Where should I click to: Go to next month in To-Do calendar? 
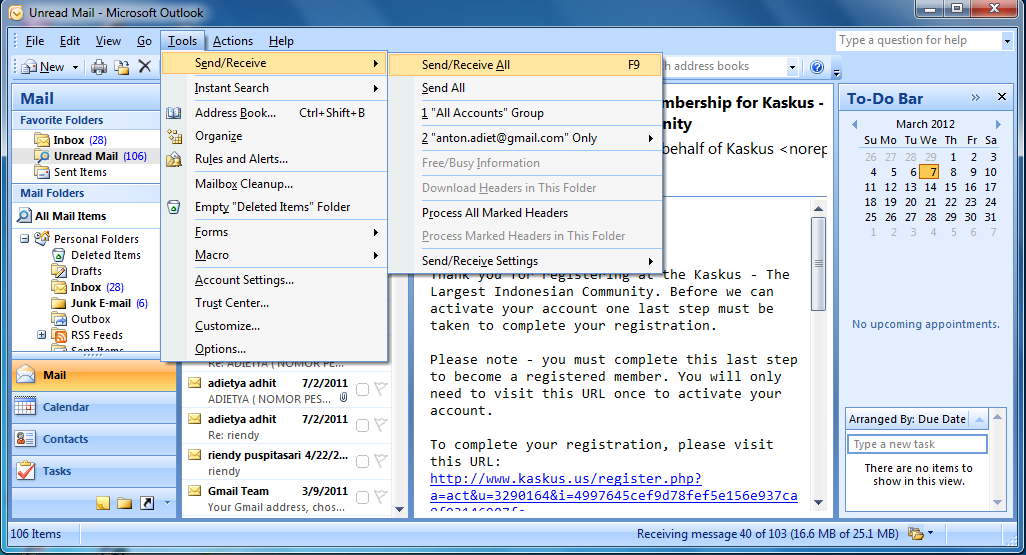click(x=997, y=124)
